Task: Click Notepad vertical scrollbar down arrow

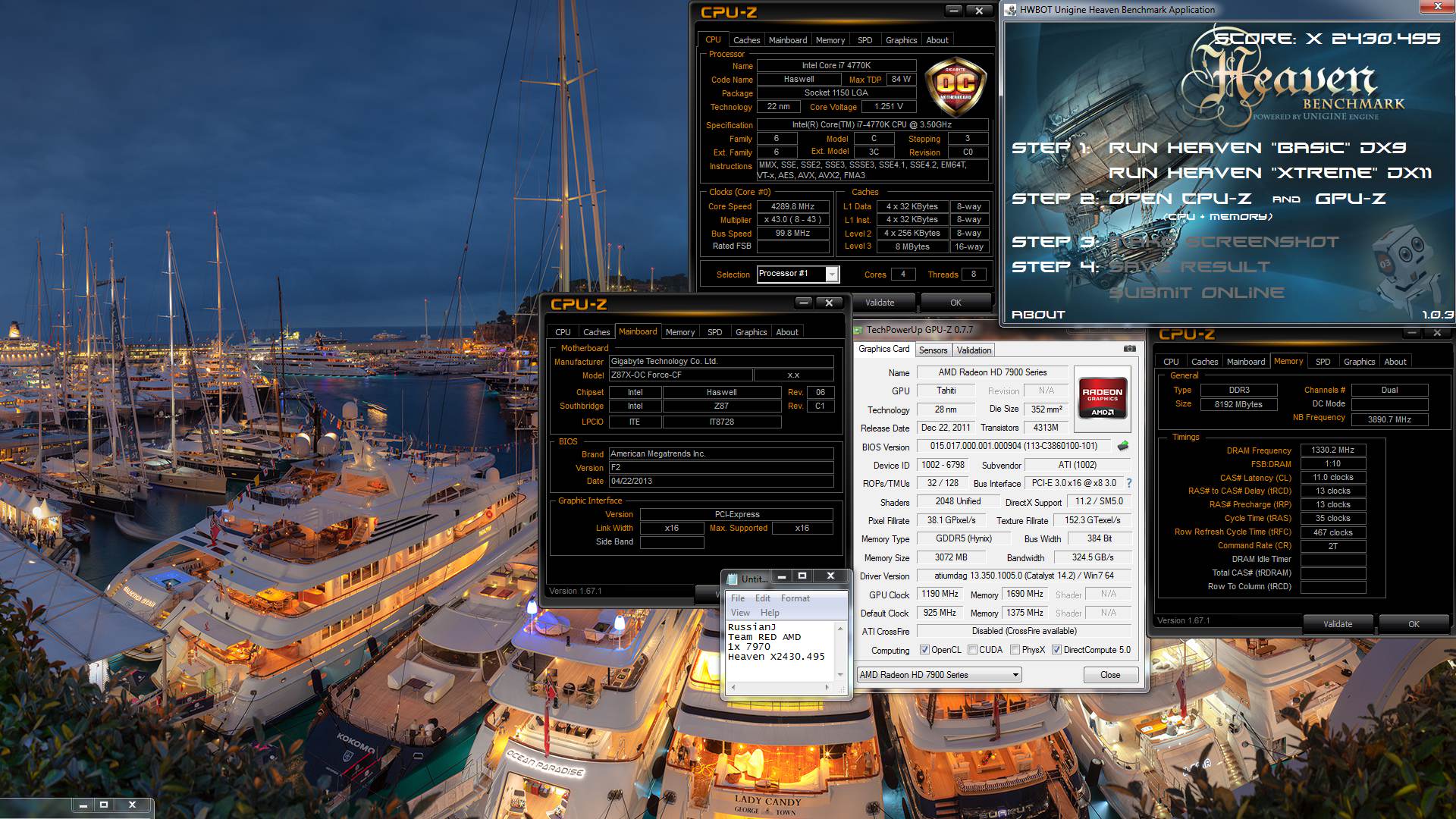Action: point(840,674)
